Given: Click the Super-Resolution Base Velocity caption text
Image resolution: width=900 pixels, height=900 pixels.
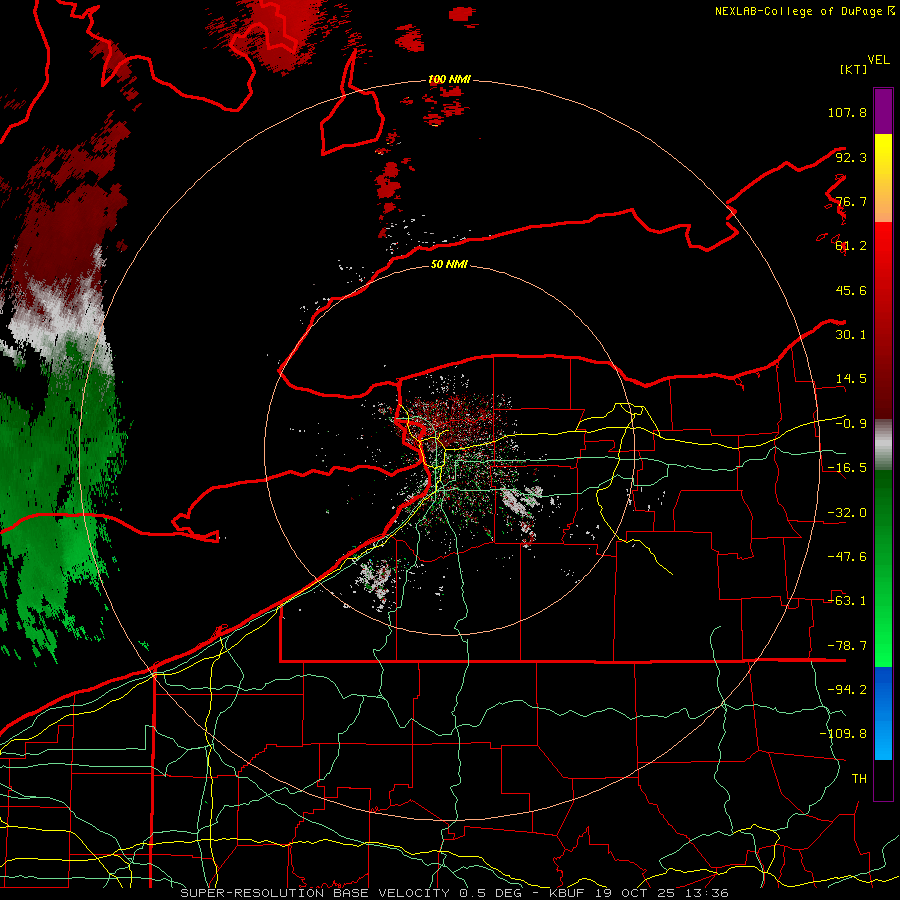Looking at the screenshot, I should (x=454, y=893).
